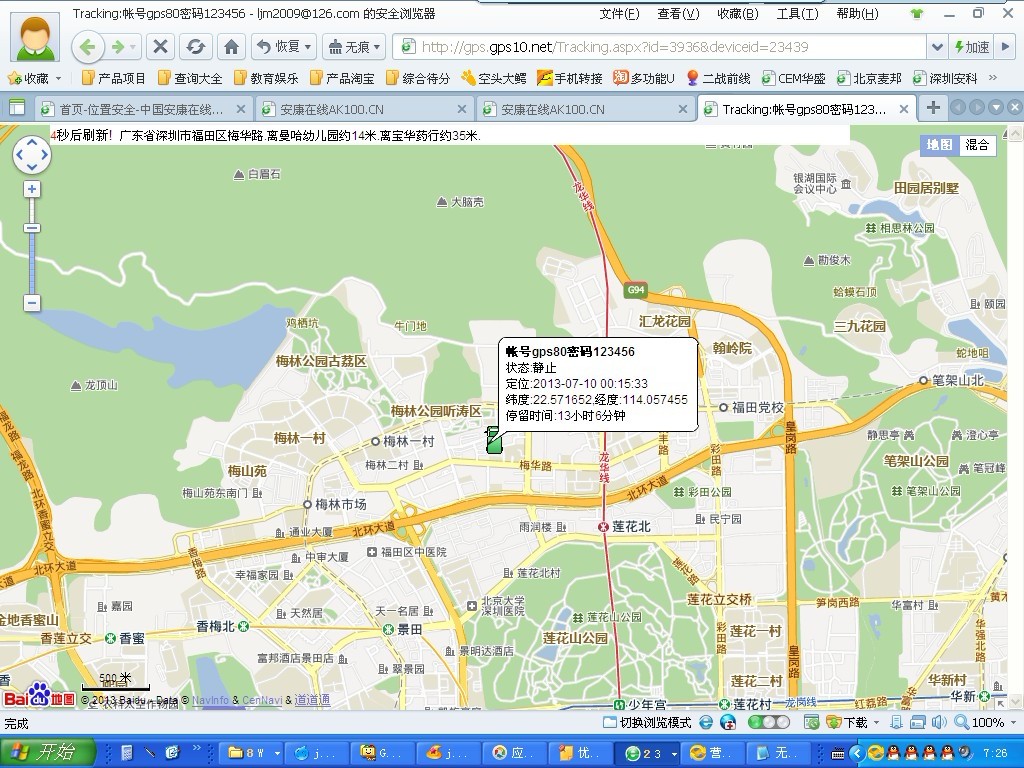Expand the 下载 dropdown arrow
The height and width of the screenshot is (768, 1024).
pyautogui.click(x=876, y=722)
